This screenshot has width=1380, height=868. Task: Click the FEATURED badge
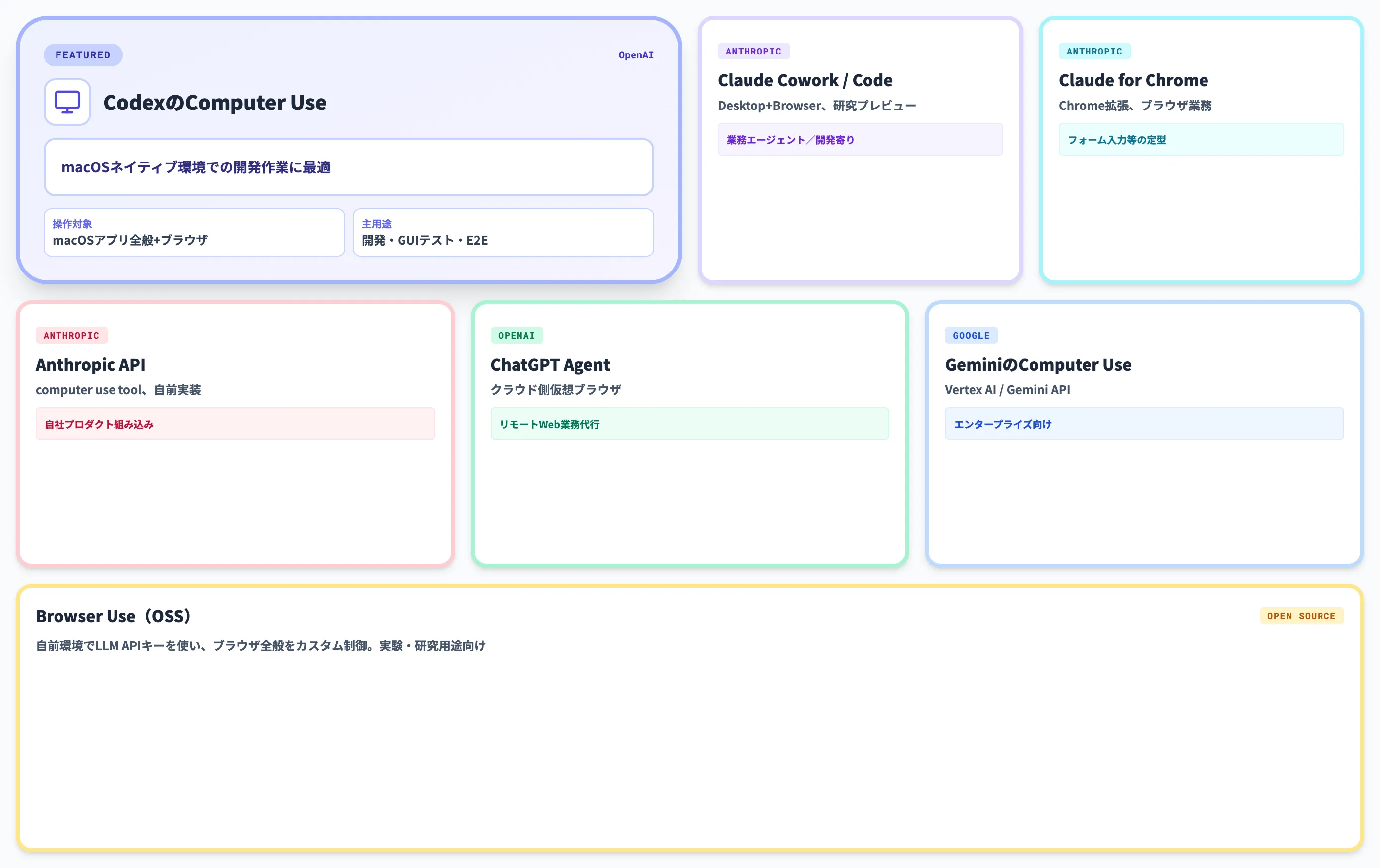click(83, 55)
